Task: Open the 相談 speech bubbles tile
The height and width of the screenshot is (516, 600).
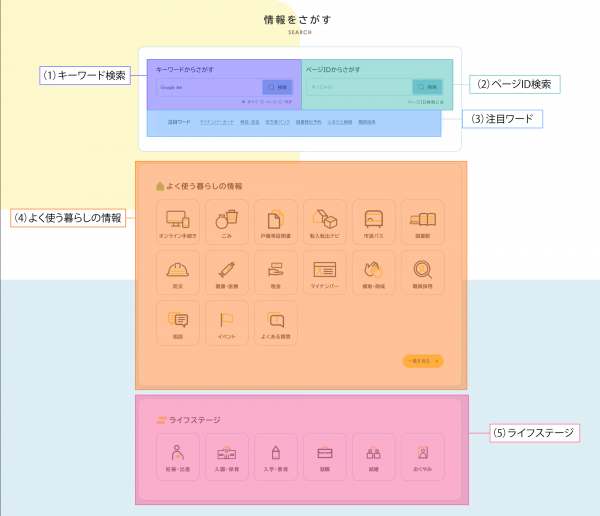Action: coord(178,323)
